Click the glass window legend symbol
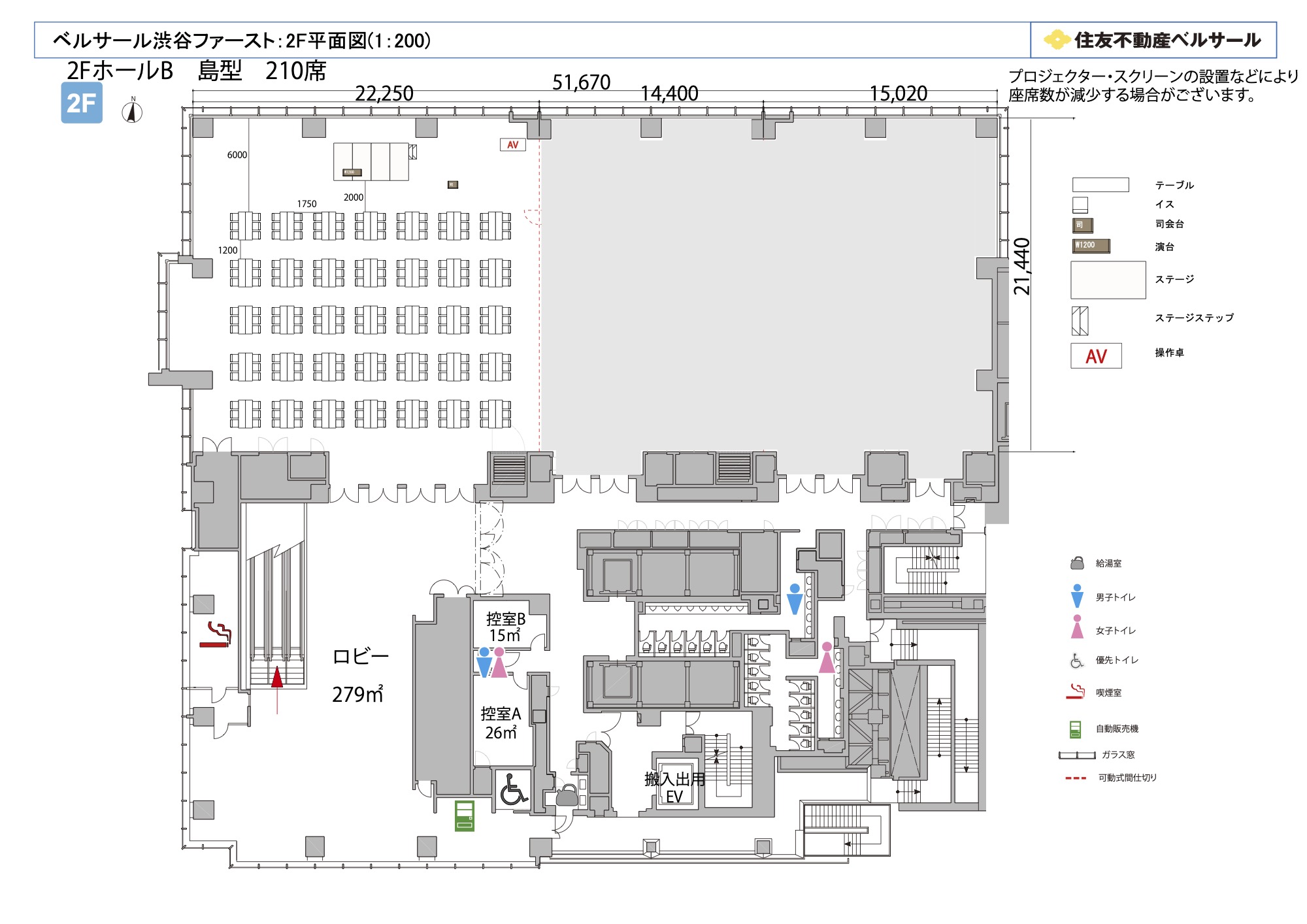Viewport: 1307px width, 924px height. [1077, 755]
